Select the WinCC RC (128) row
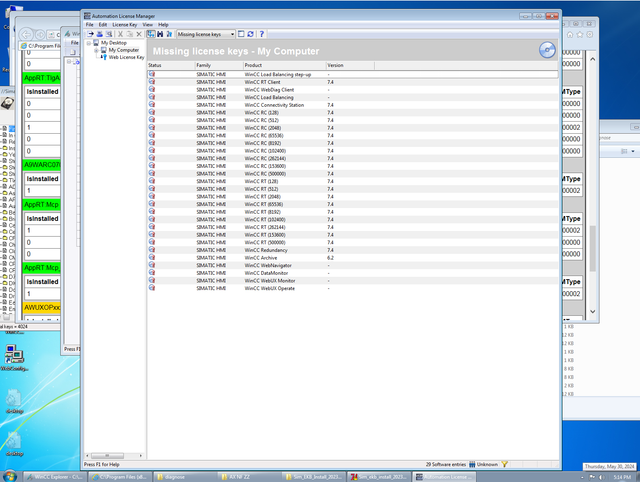This screenshot has width=640, height=482. pos(353,112)
